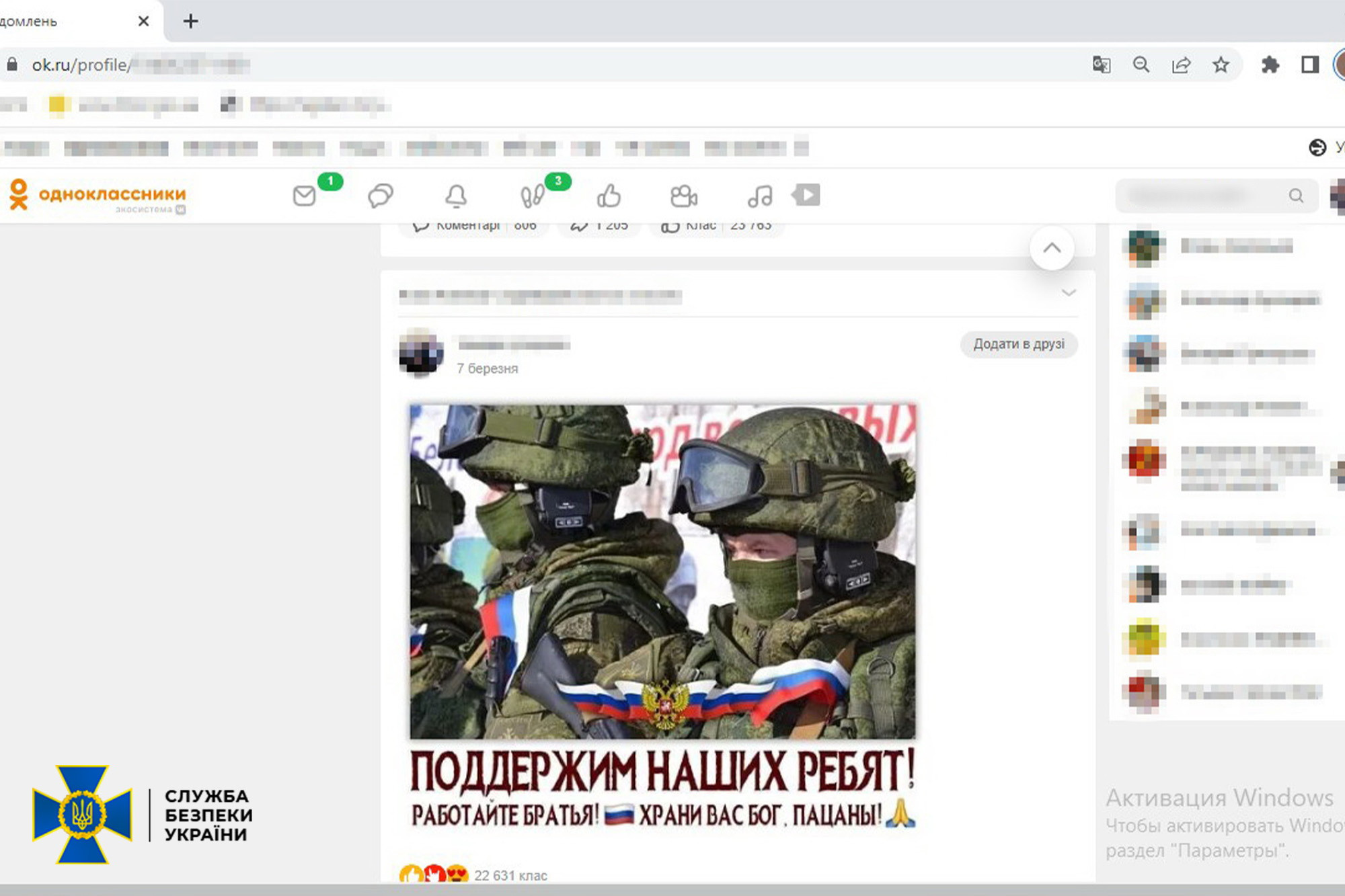This screenshot has width=1345, height=896.
Task: Click the browser translate page icon
Action: pyautogui.click(x=1101, y=65)
